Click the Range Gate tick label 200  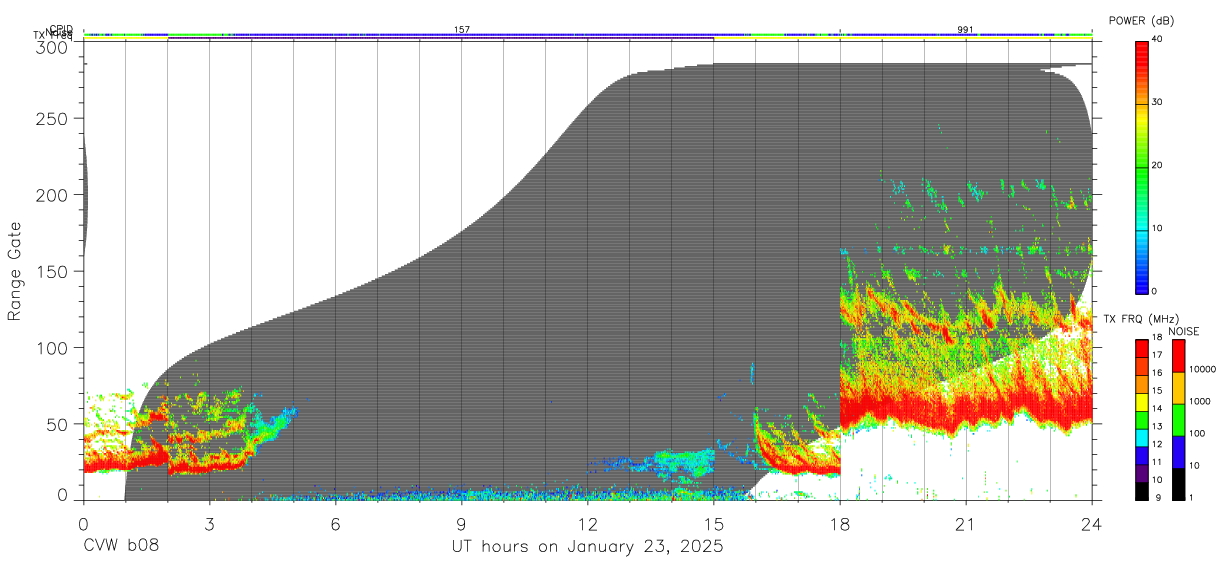point(53,196)
